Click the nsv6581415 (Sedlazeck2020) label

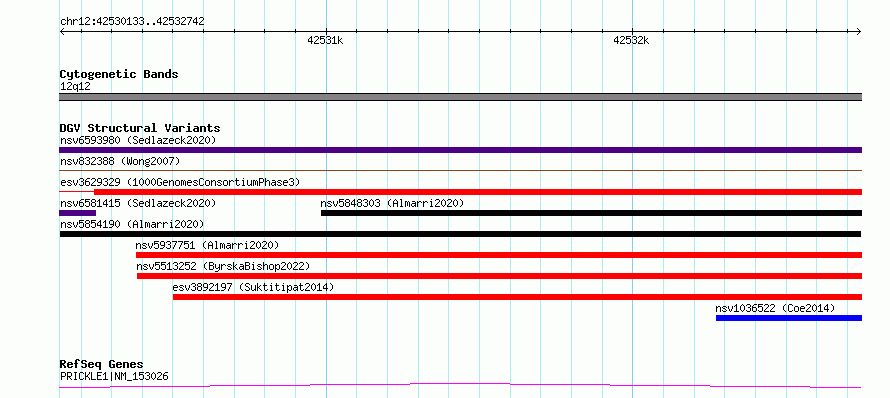tap(138, 203)
